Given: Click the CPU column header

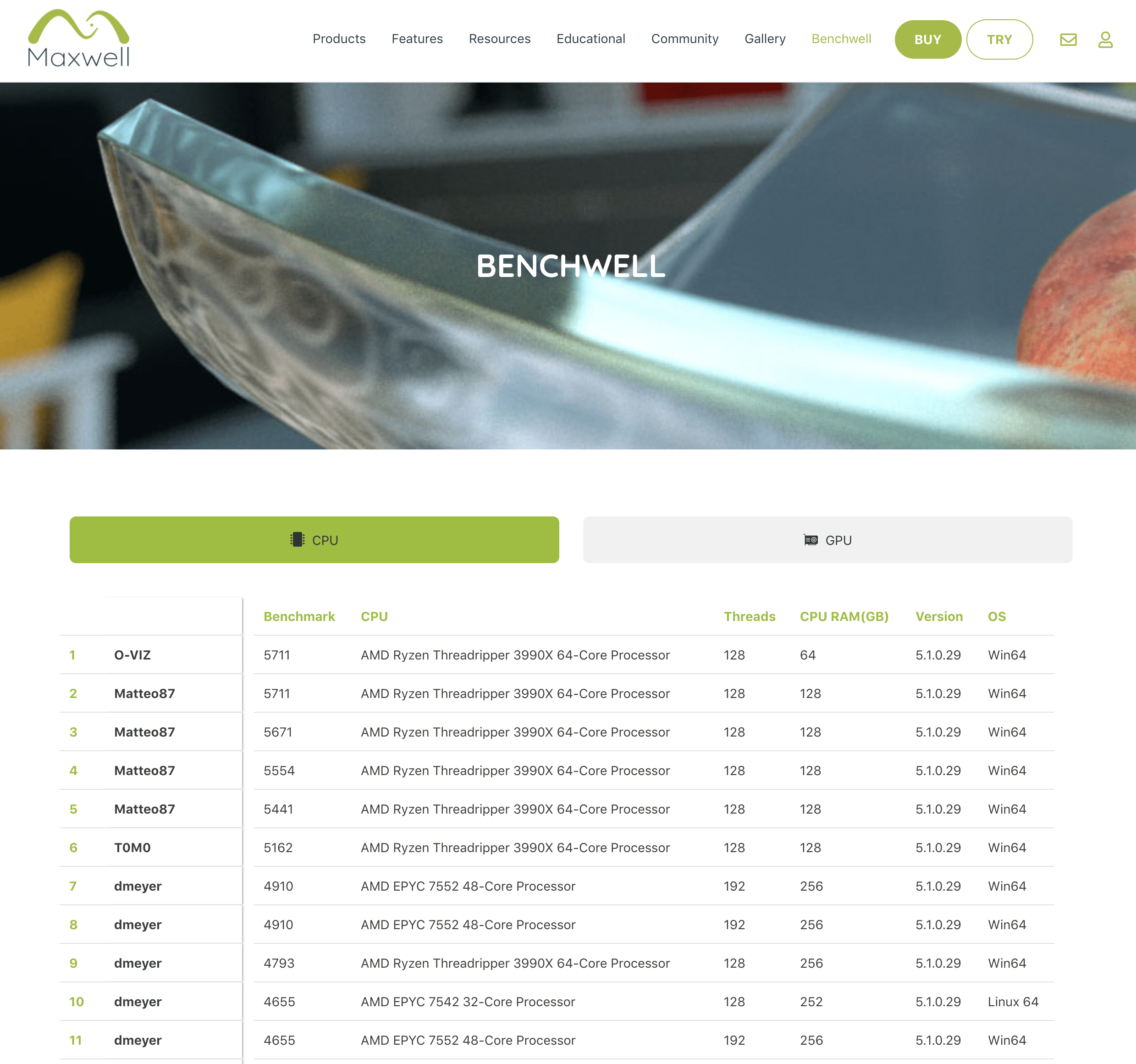Looking at the screenshot, I should tap(374, 616).
